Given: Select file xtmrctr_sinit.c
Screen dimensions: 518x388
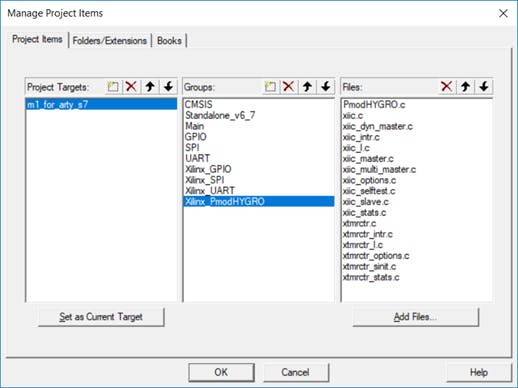Looking at the screenshot, I should (417, 266).
